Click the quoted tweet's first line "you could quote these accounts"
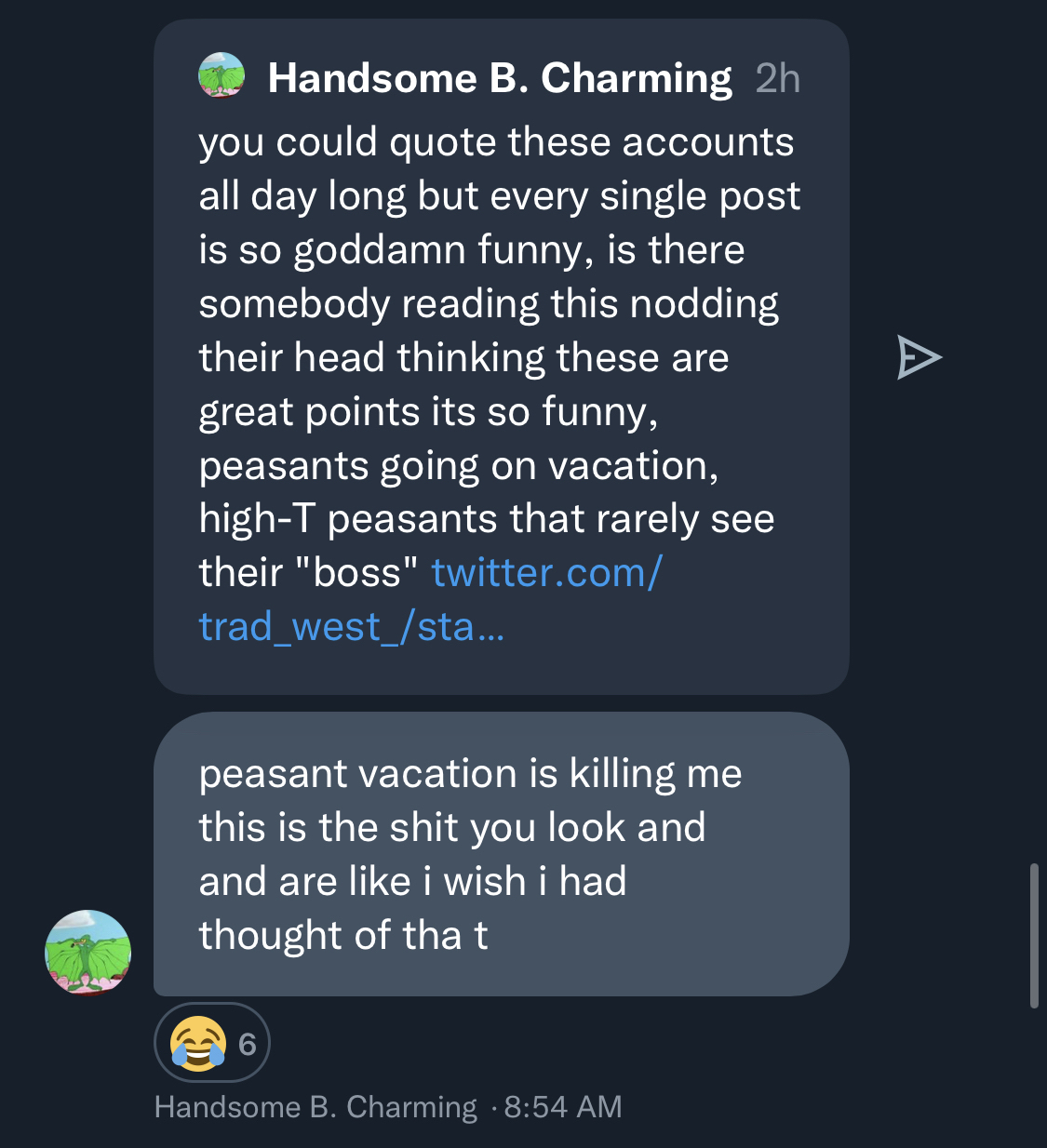 click(x=496, y=142)
